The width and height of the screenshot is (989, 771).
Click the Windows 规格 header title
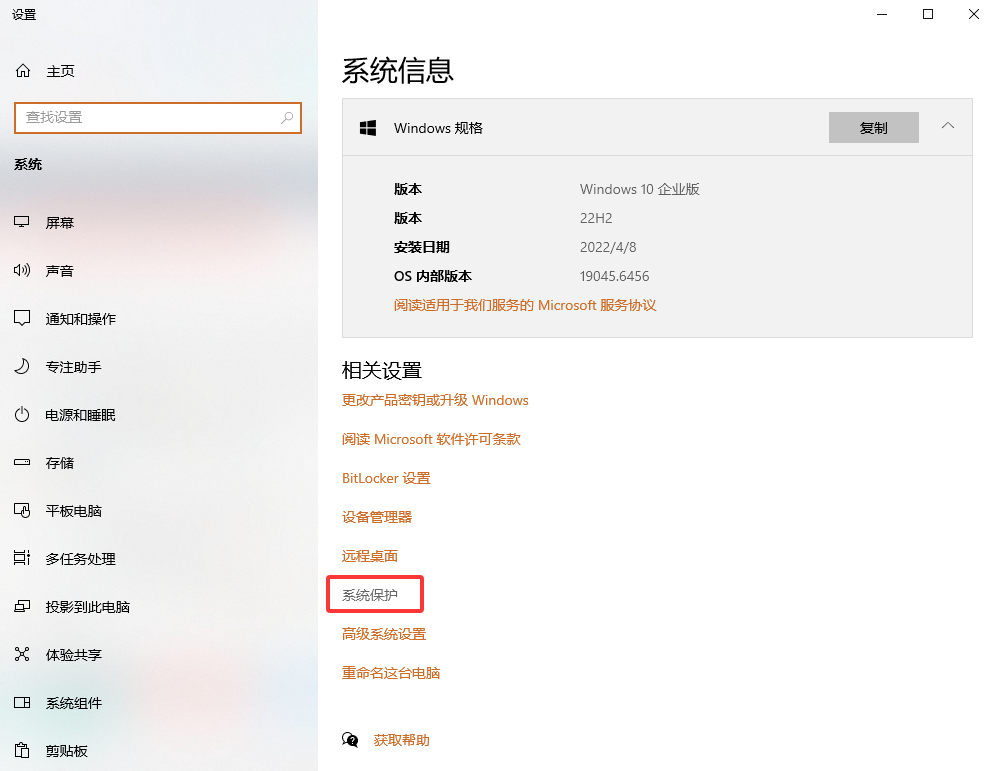(x=438, y=128)
